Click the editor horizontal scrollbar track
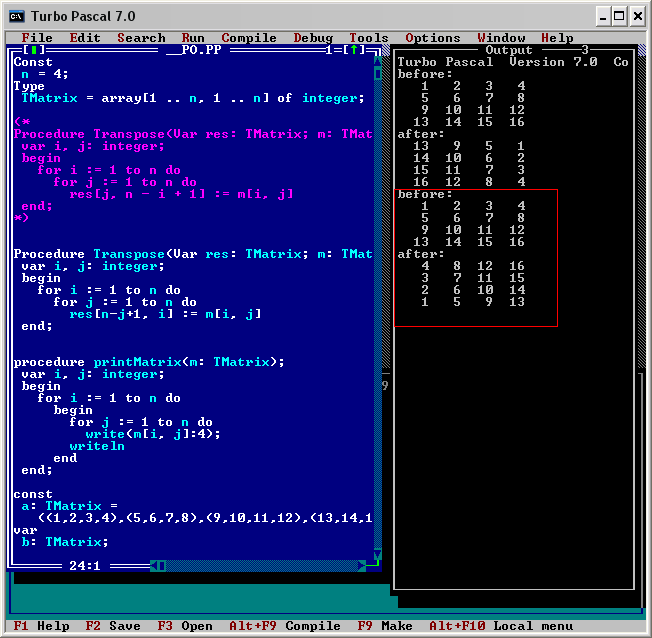The height and width of the screenshot is (638, 652). (260, 566)
